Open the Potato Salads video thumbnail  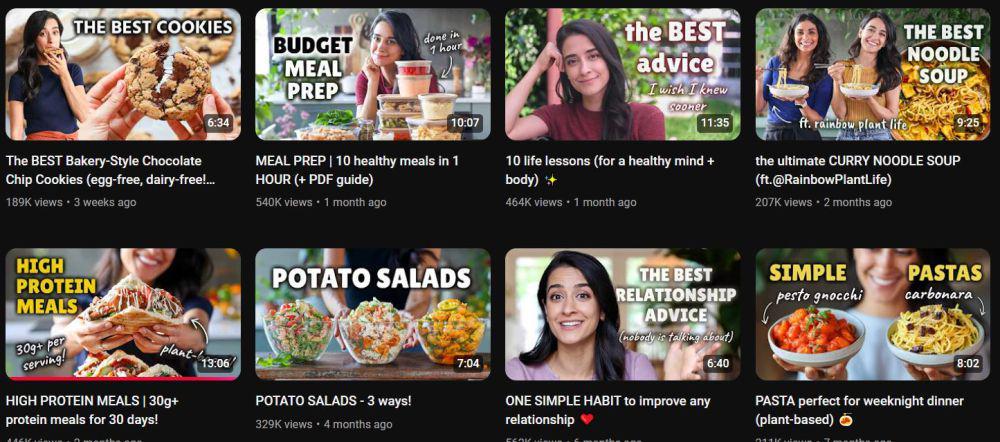coord(373,314)
